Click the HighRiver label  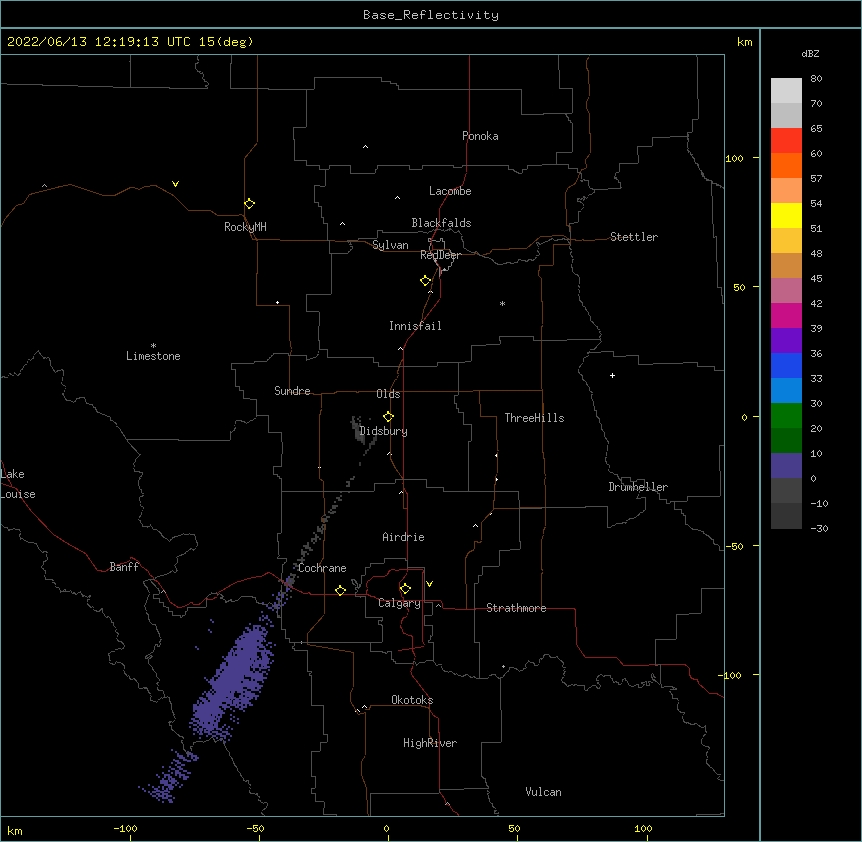[x=430, y=743]
